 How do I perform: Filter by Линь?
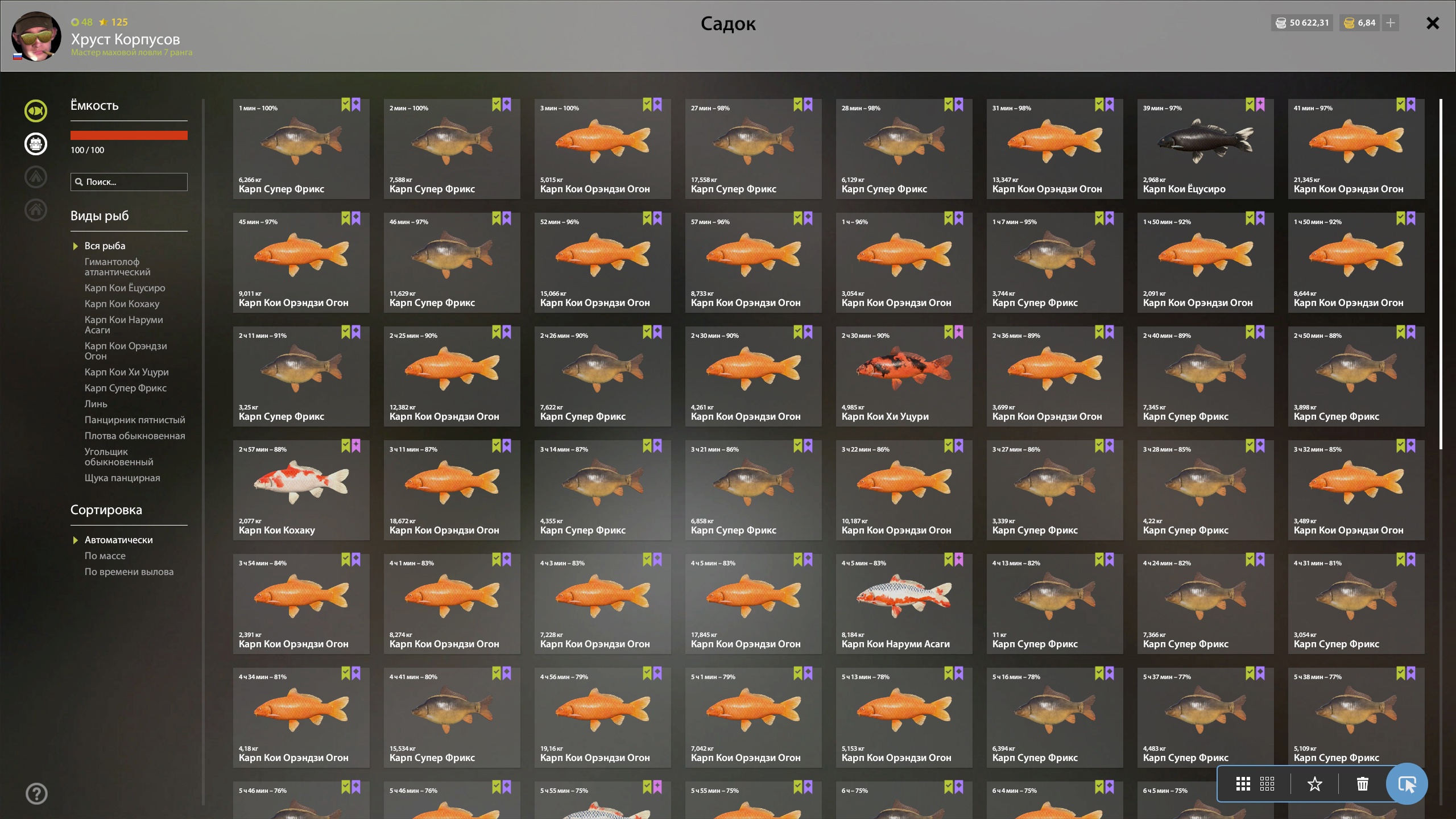point(96,404)
